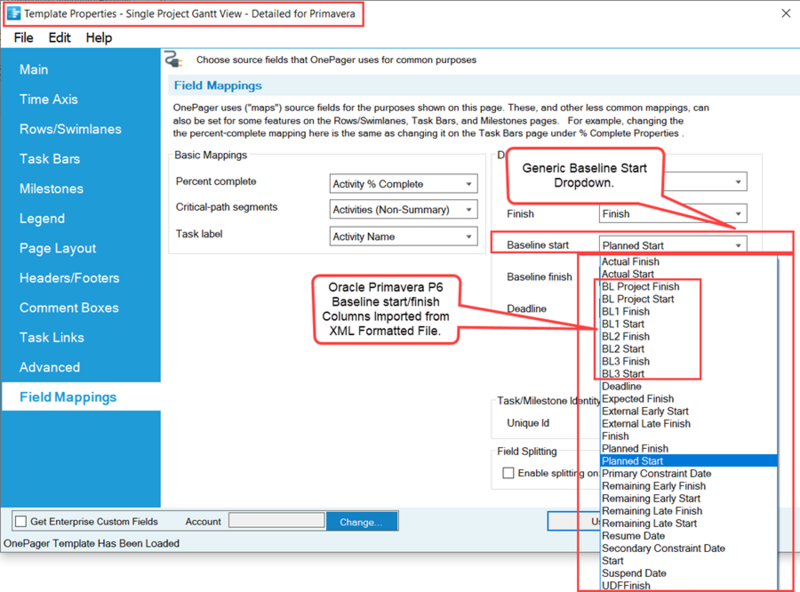Choose External Early Start option
The image size is (800, 592).
(x=689, y=411)
